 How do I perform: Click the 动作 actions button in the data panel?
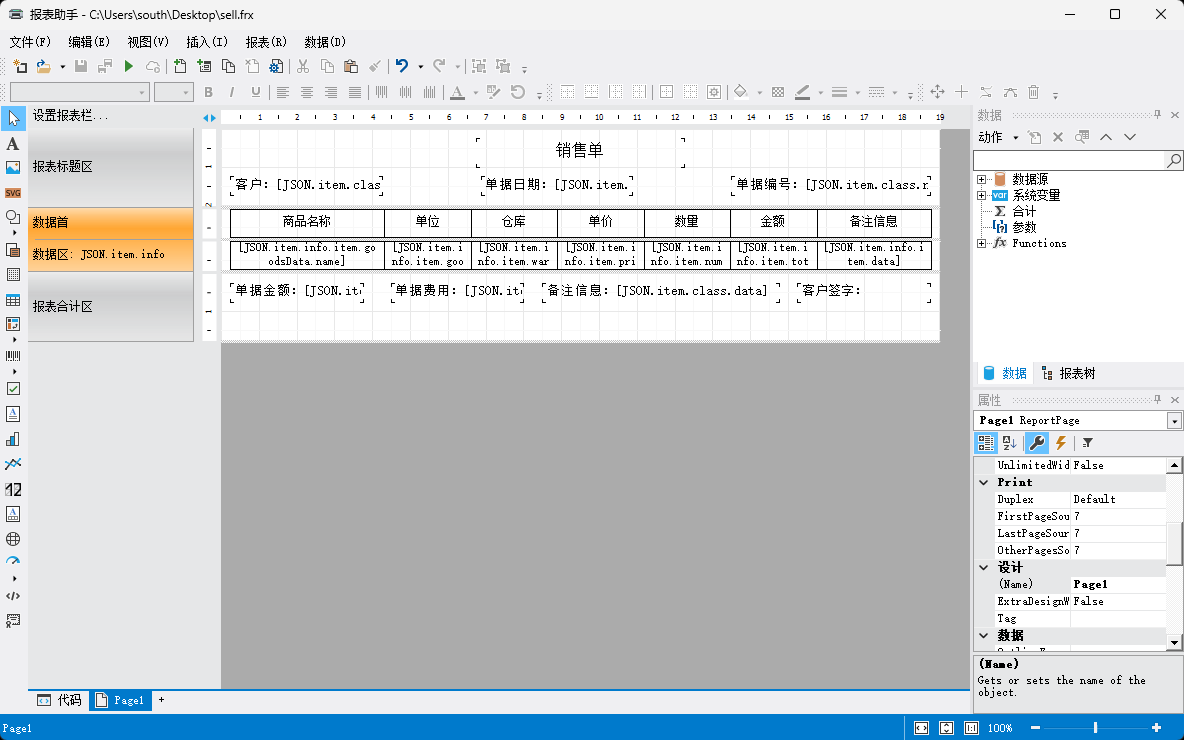pos(997,137)
